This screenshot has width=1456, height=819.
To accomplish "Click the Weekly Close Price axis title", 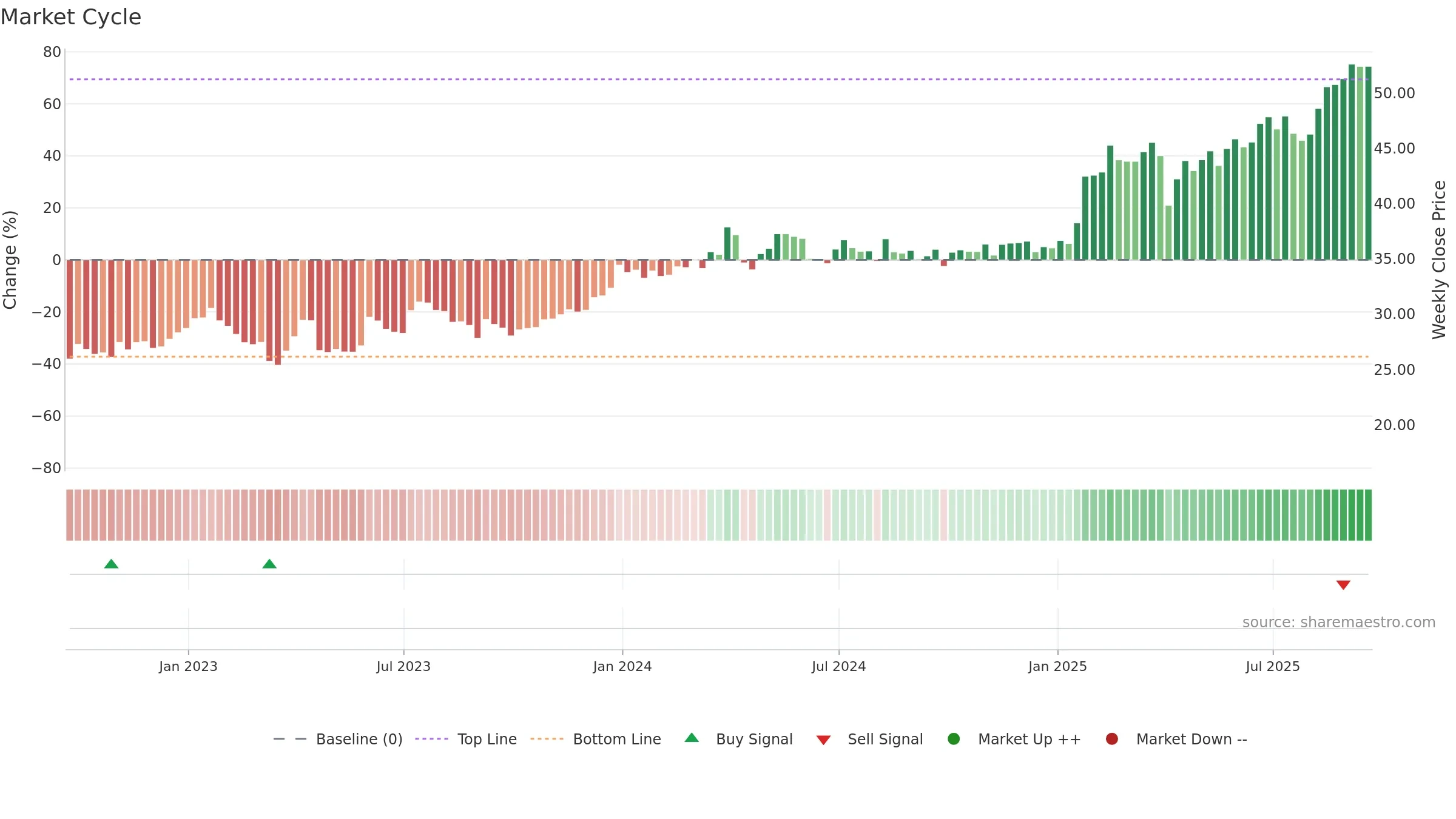I will pos(1439,260).
